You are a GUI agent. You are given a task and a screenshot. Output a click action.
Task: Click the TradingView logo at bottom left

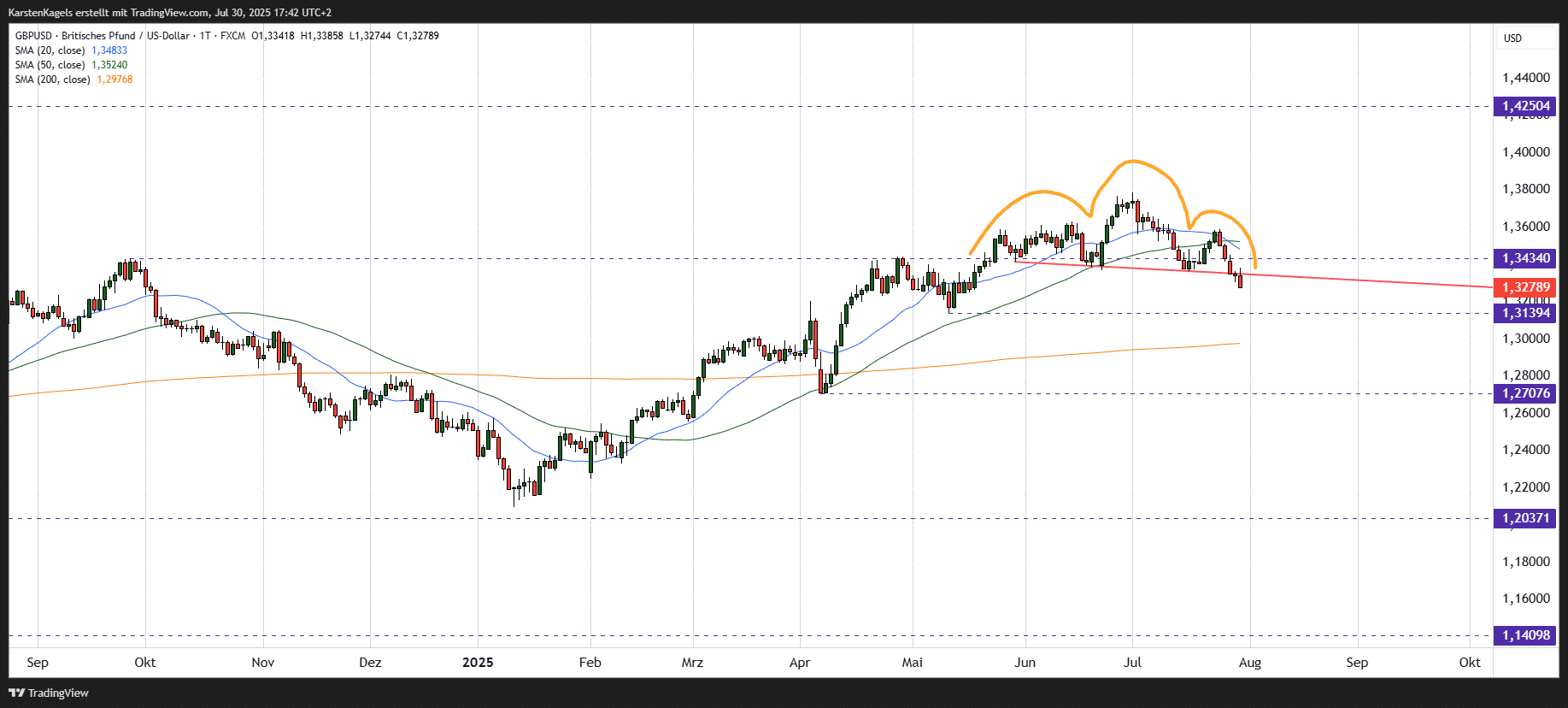[49, 693]
